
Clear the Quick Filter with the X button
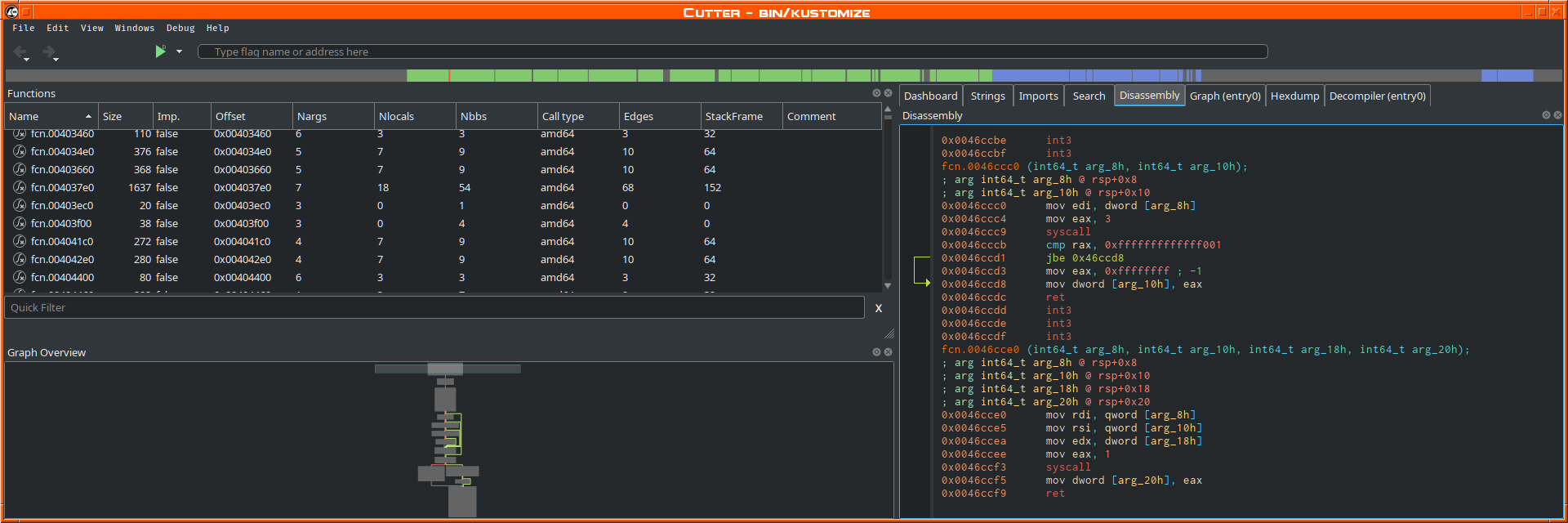click(879, 308)
